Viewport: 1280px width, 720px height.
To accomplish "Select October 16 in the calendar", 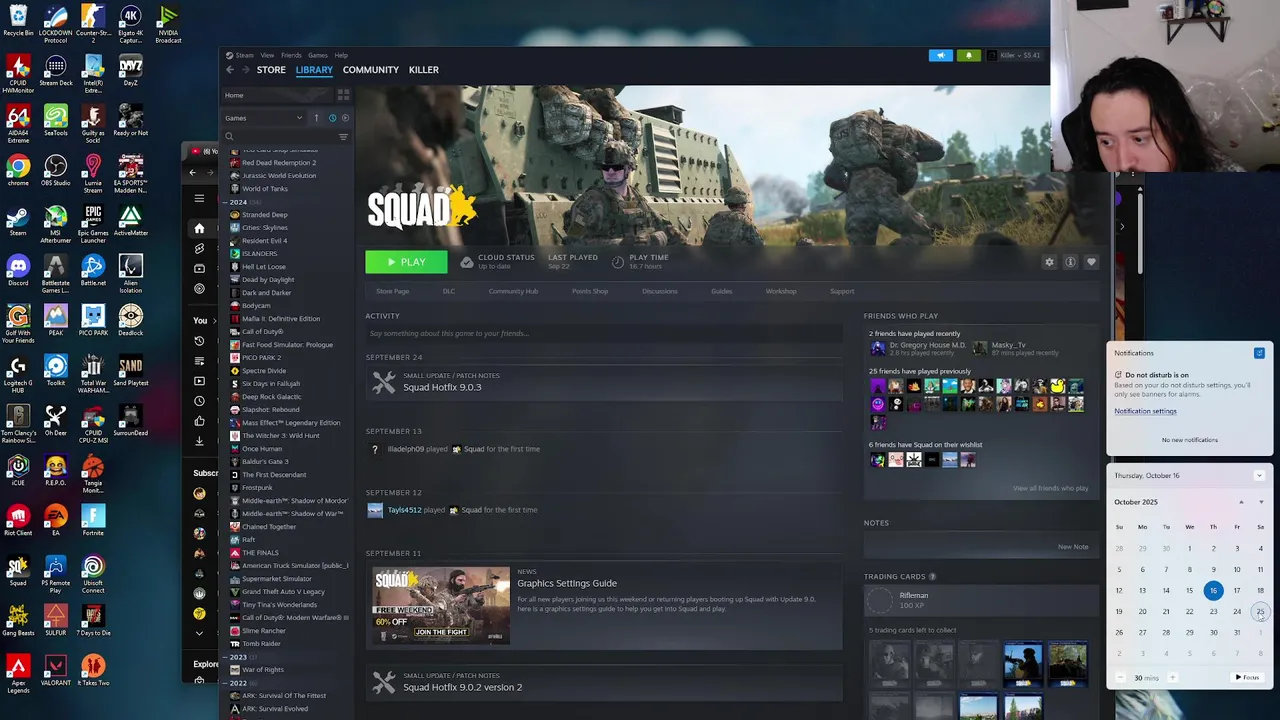I will click(1213, 591).
